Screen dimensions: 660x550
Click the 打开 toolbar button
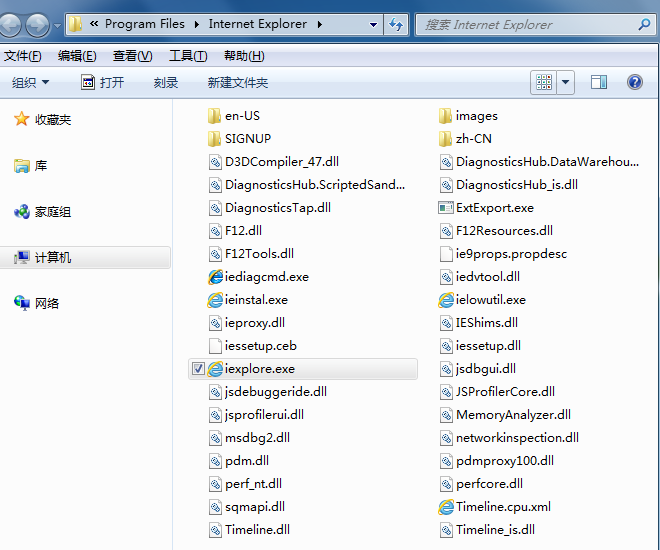point(103,83)
